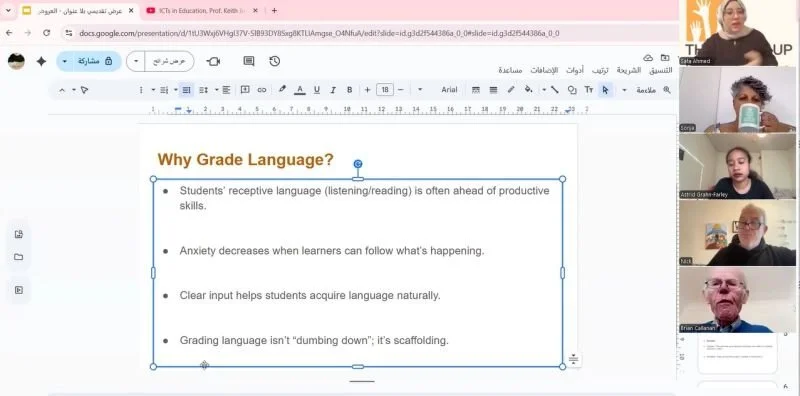Toggle bold formatting in the toolbar
Image resolution: width=800 pixels, height=396 pixels.
pyautogui.click(x=349, y=90)
